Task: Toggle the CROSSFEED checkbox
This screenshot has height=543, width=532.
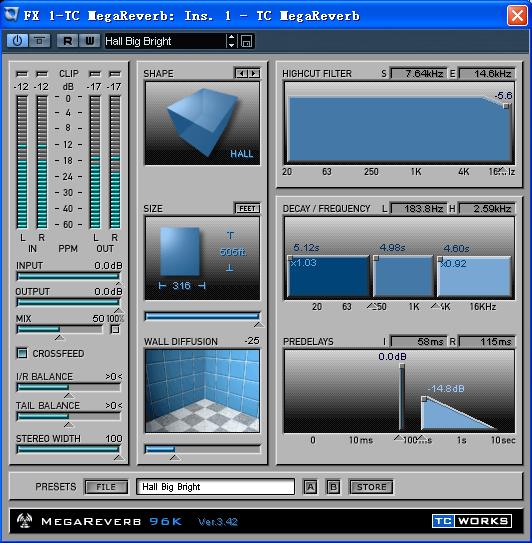Action: (22, 353)
